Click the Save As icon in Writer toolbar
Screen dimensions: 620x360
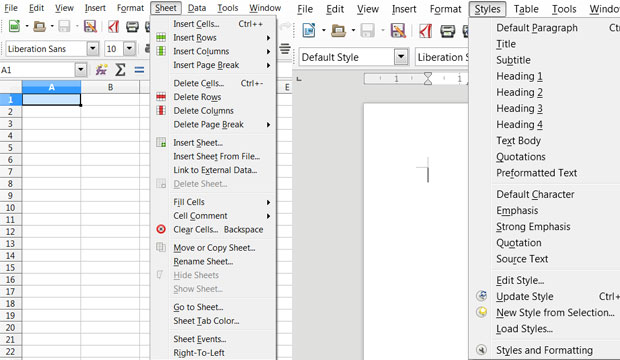[x=398, y=30]
